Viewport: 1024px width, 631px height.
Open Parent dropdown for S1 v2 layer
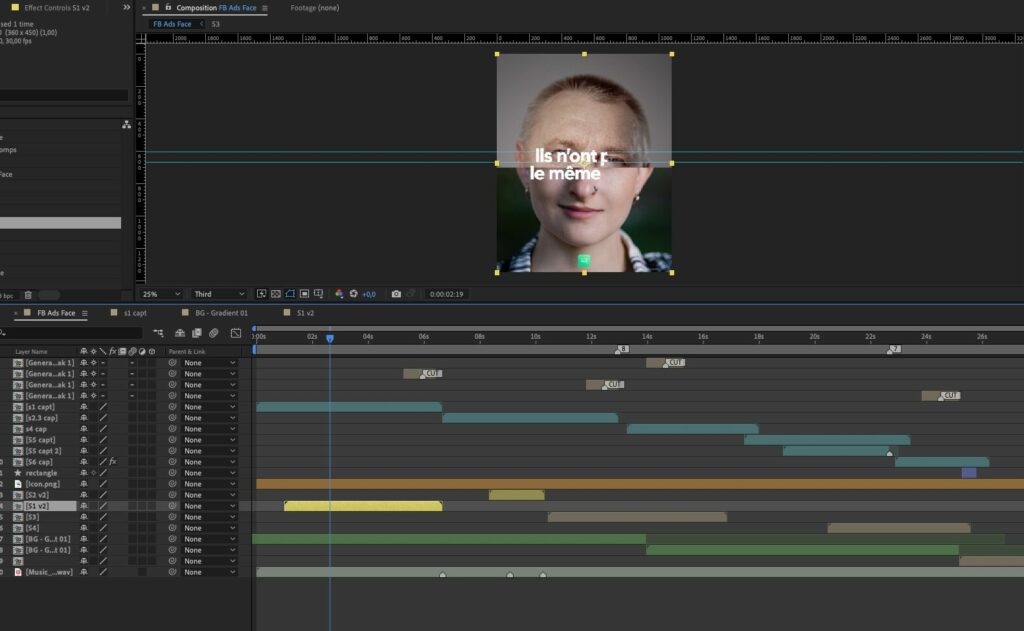[x=209, y=506]
